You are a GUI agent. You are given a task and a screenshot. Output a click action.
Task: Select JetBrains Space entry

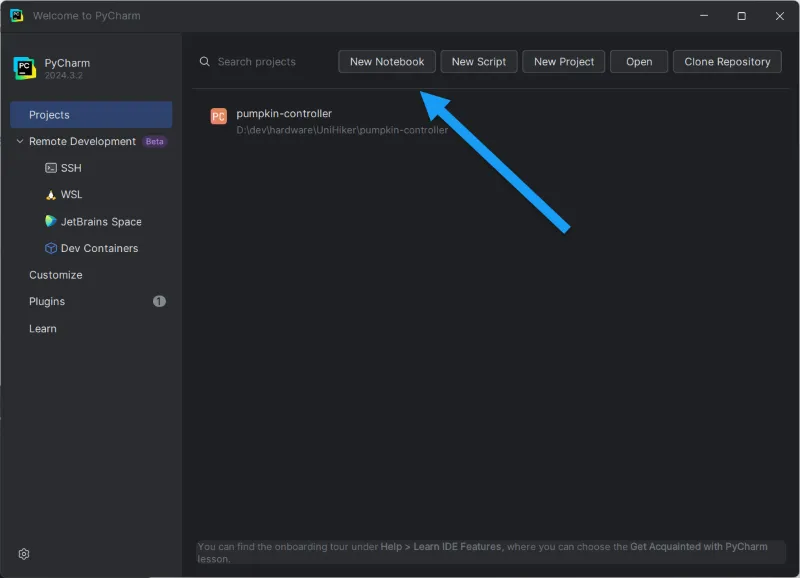pos(101,222)
